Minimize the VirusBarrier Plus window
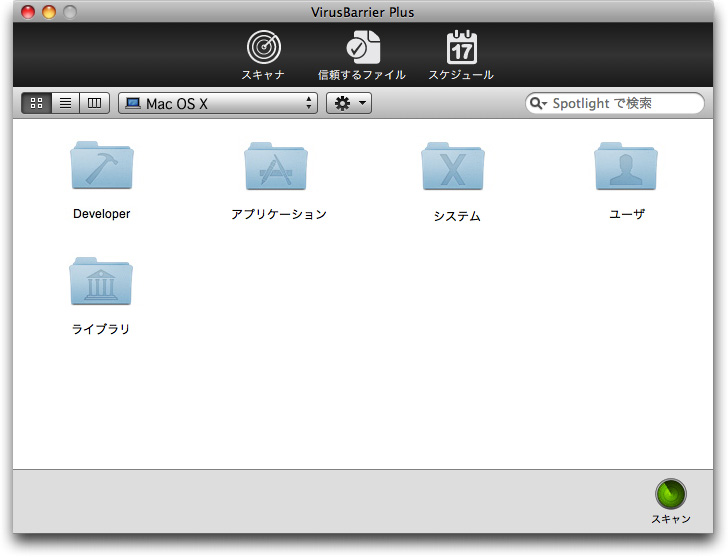 click(x=49, y=12)
